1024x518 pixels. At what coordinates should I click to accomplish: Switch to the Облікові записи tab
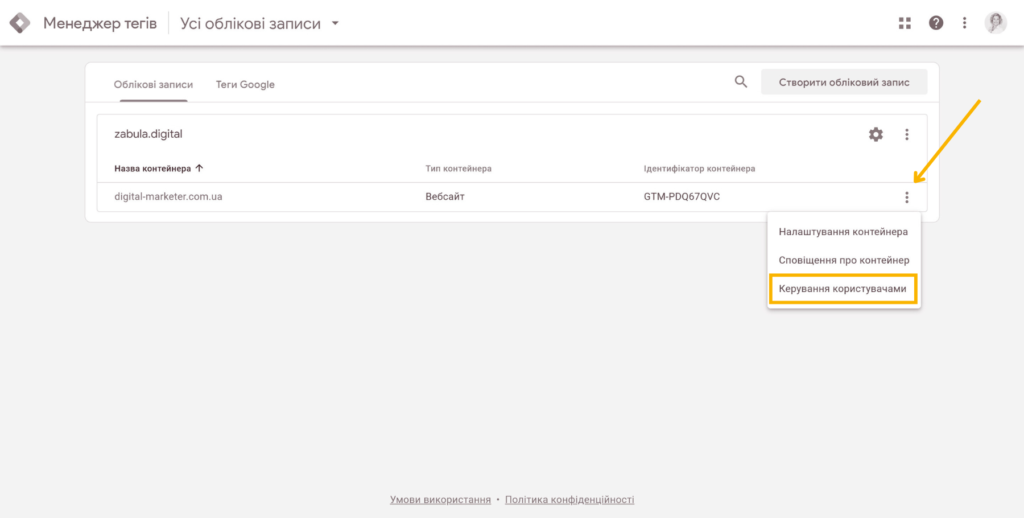click(x=153, y=85)
